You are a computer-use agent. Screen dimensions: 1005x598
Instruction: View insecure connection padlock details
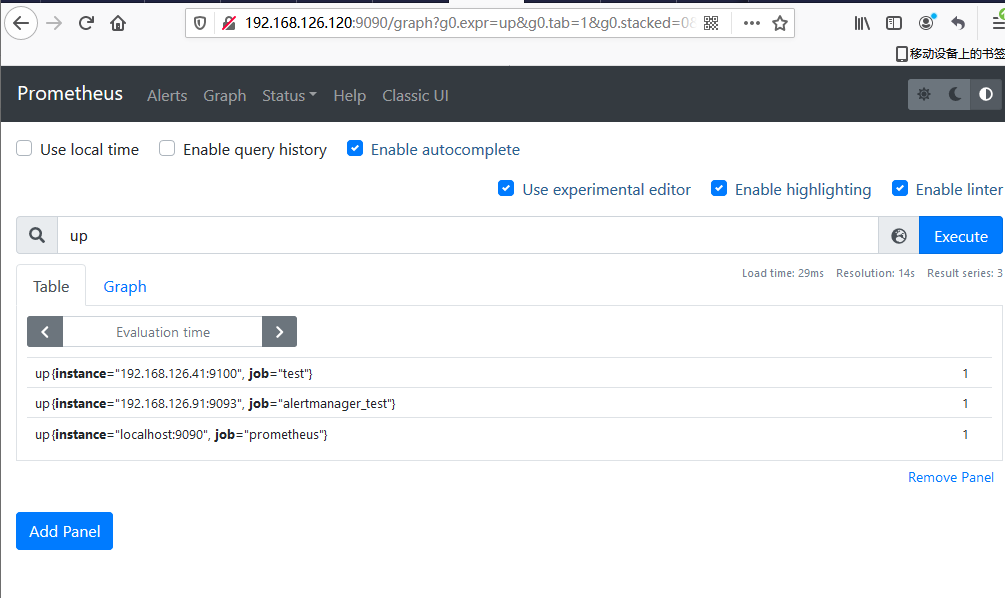(x=228, y=24)
